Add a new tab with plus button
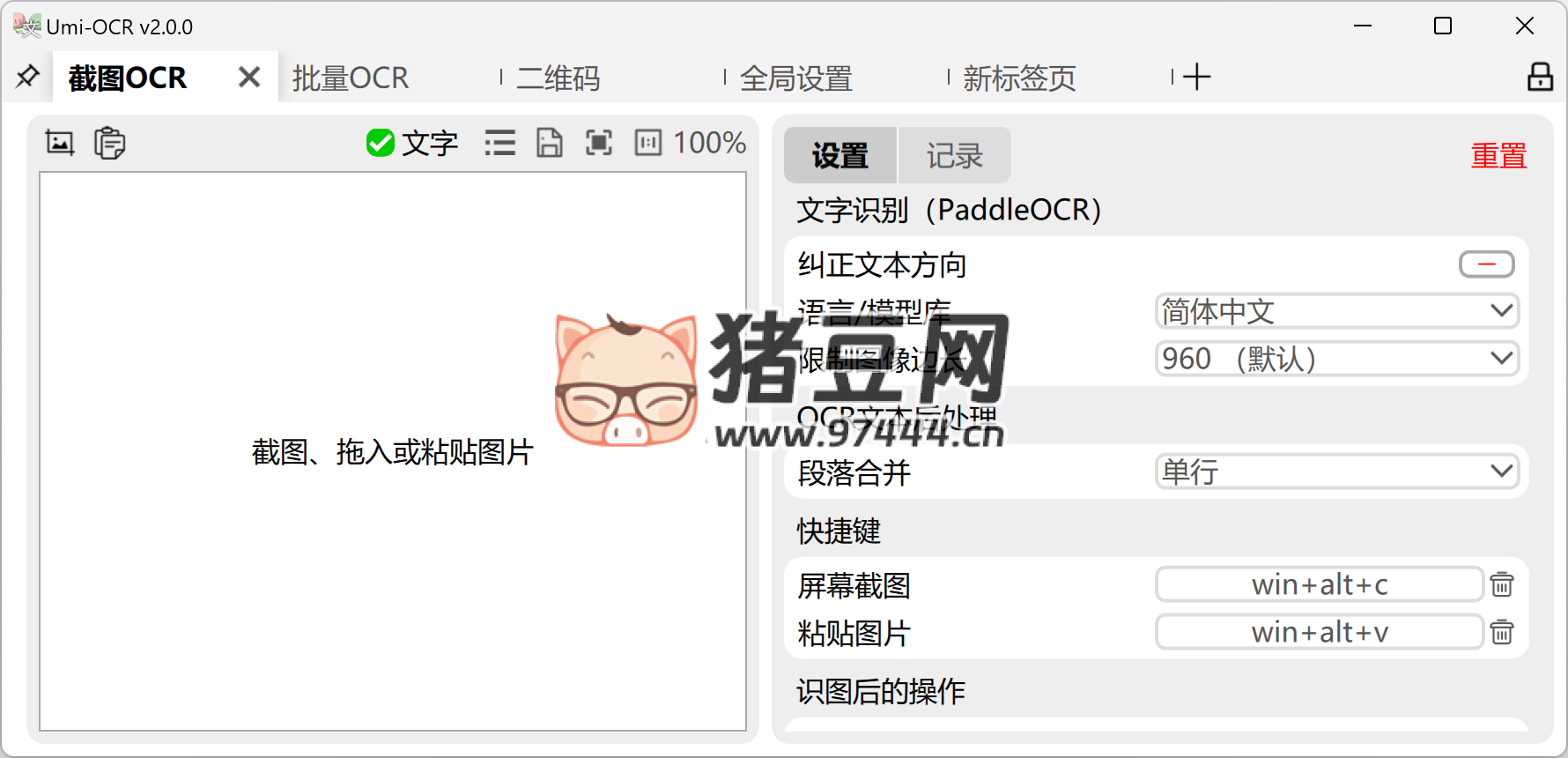The height and width of the screenshot is (758, 1568). point(1196,78)
